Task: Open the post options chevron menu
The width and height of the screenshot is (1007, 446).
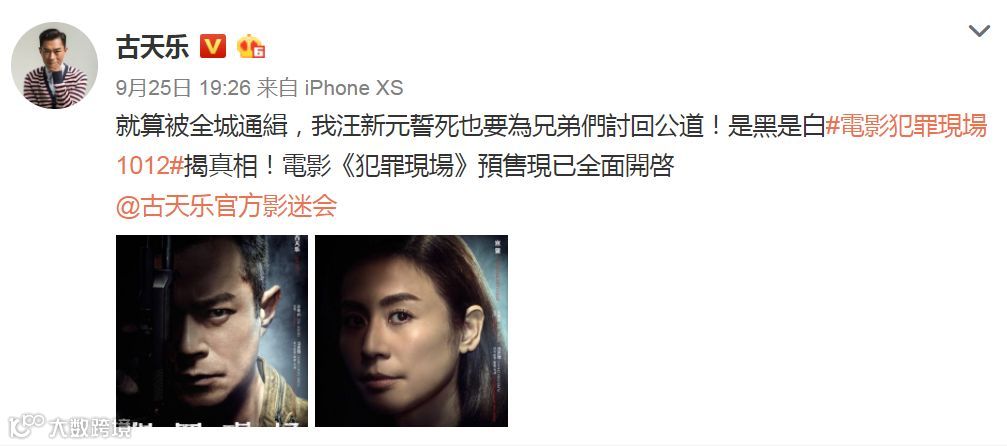Action: [x=979, y=31]
